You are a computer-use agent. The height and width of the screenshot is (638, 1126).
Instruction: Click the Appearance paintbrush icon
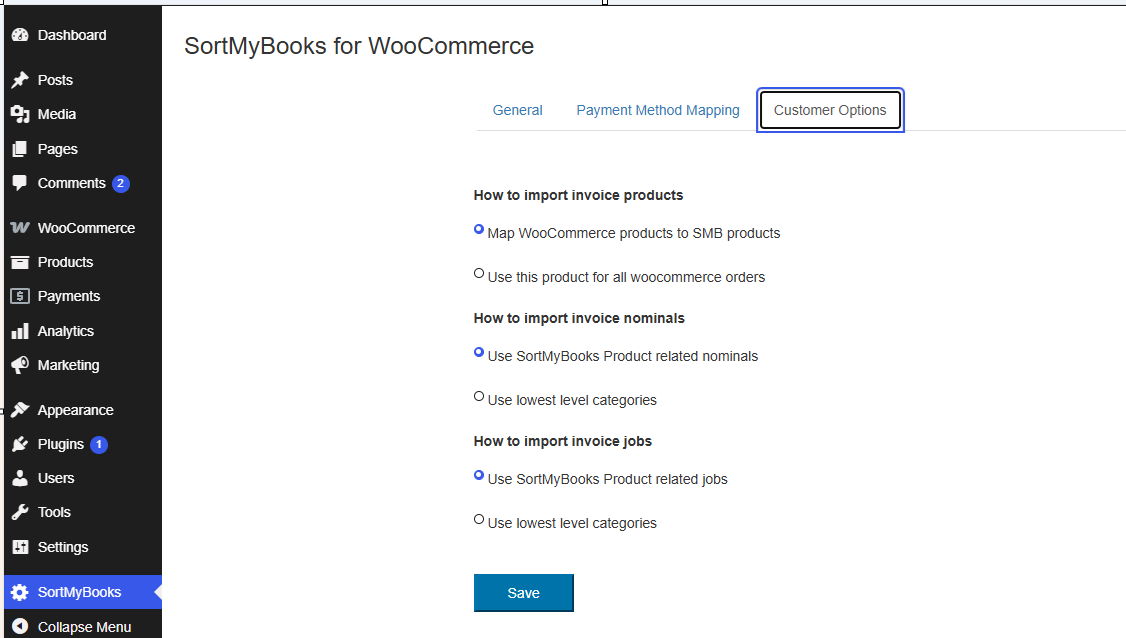coord(20,410)
